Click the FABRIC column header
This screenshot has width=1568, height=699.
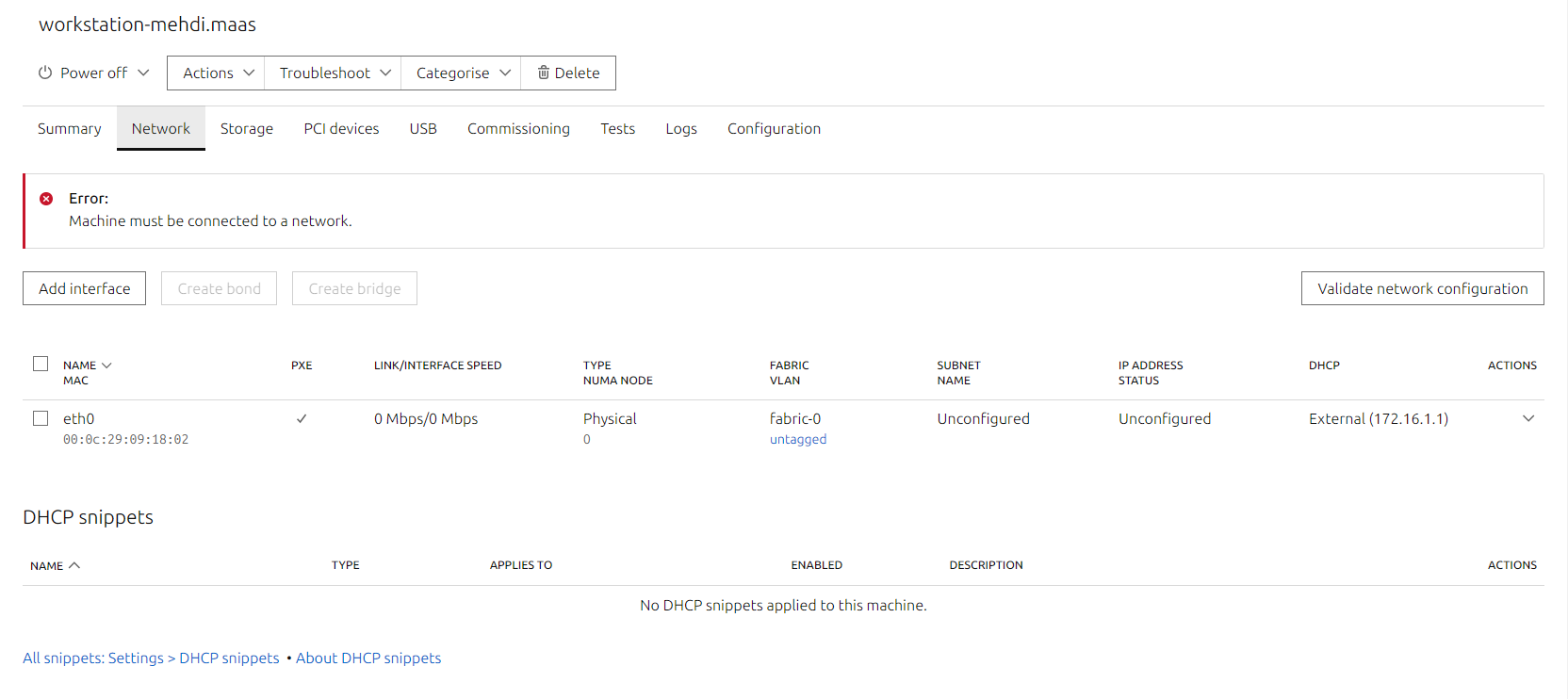(x=790, y=366)
